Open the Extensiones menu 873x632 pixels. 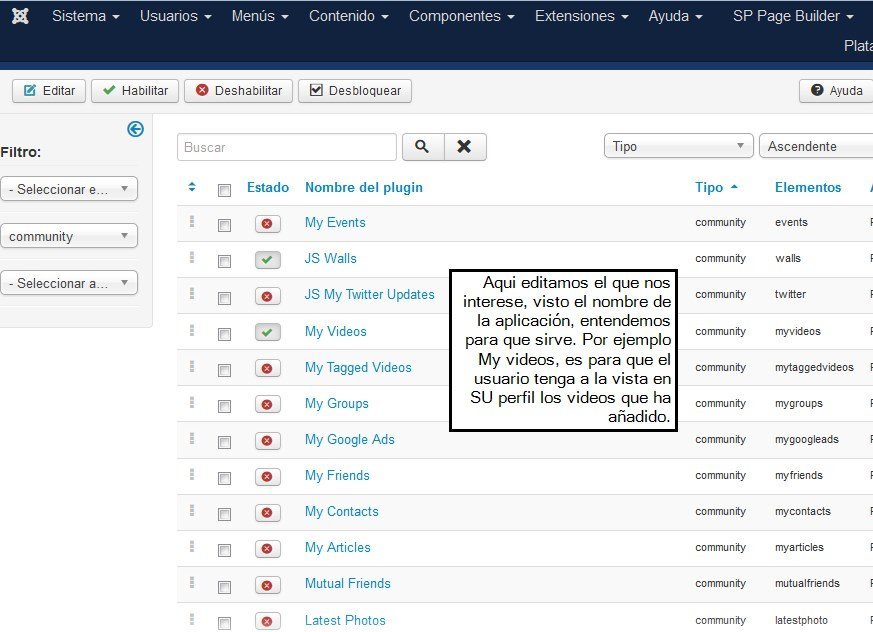coord(581,16)
